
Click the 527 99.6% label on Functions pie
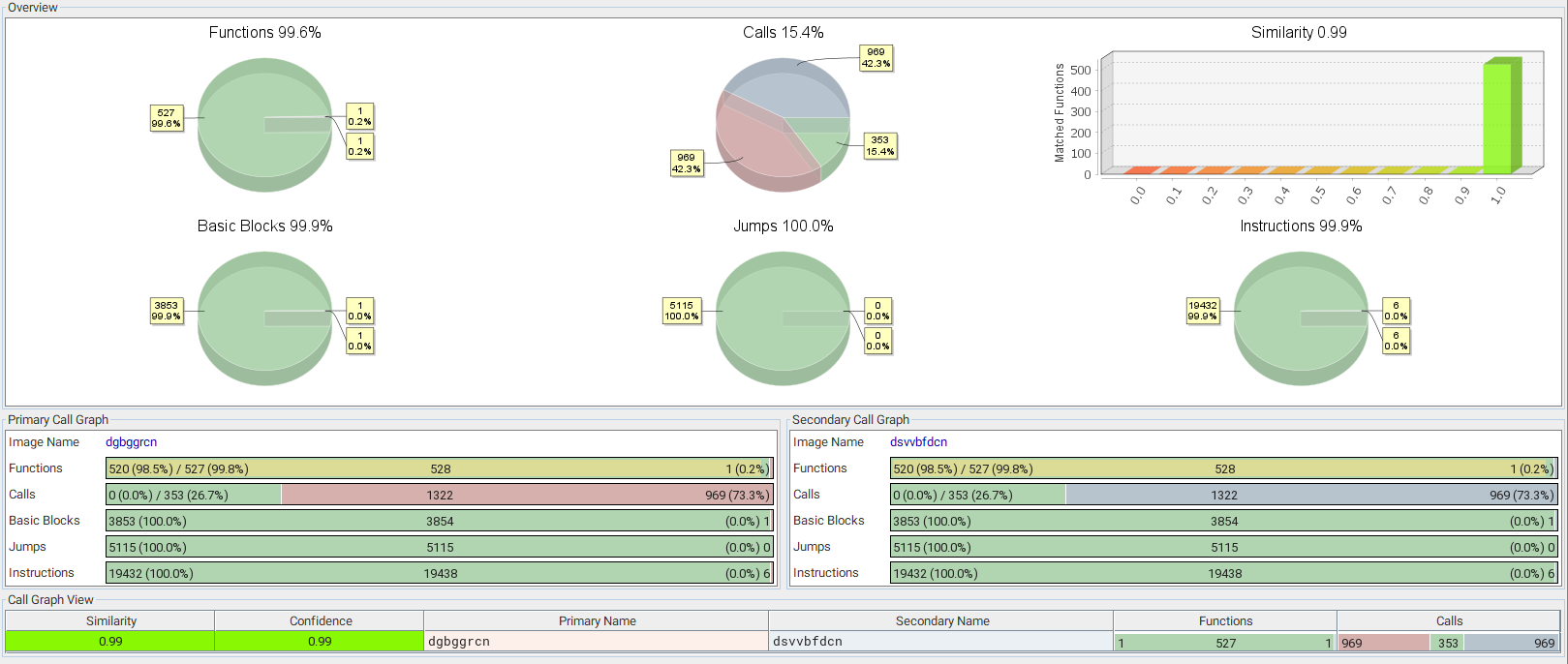(166, 118)
